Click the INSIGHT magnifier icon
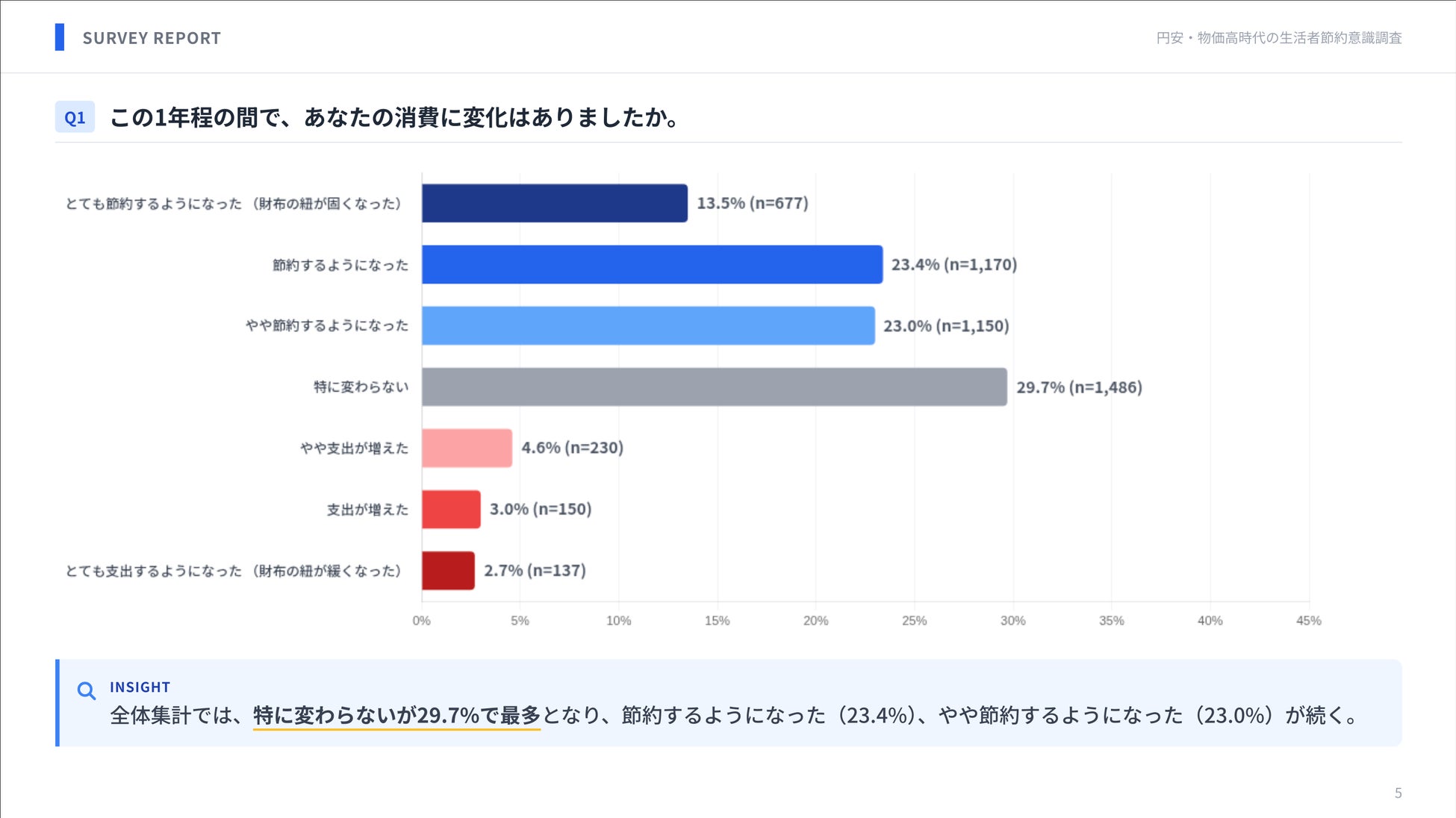1456x818 pixels. coord(87,691)
